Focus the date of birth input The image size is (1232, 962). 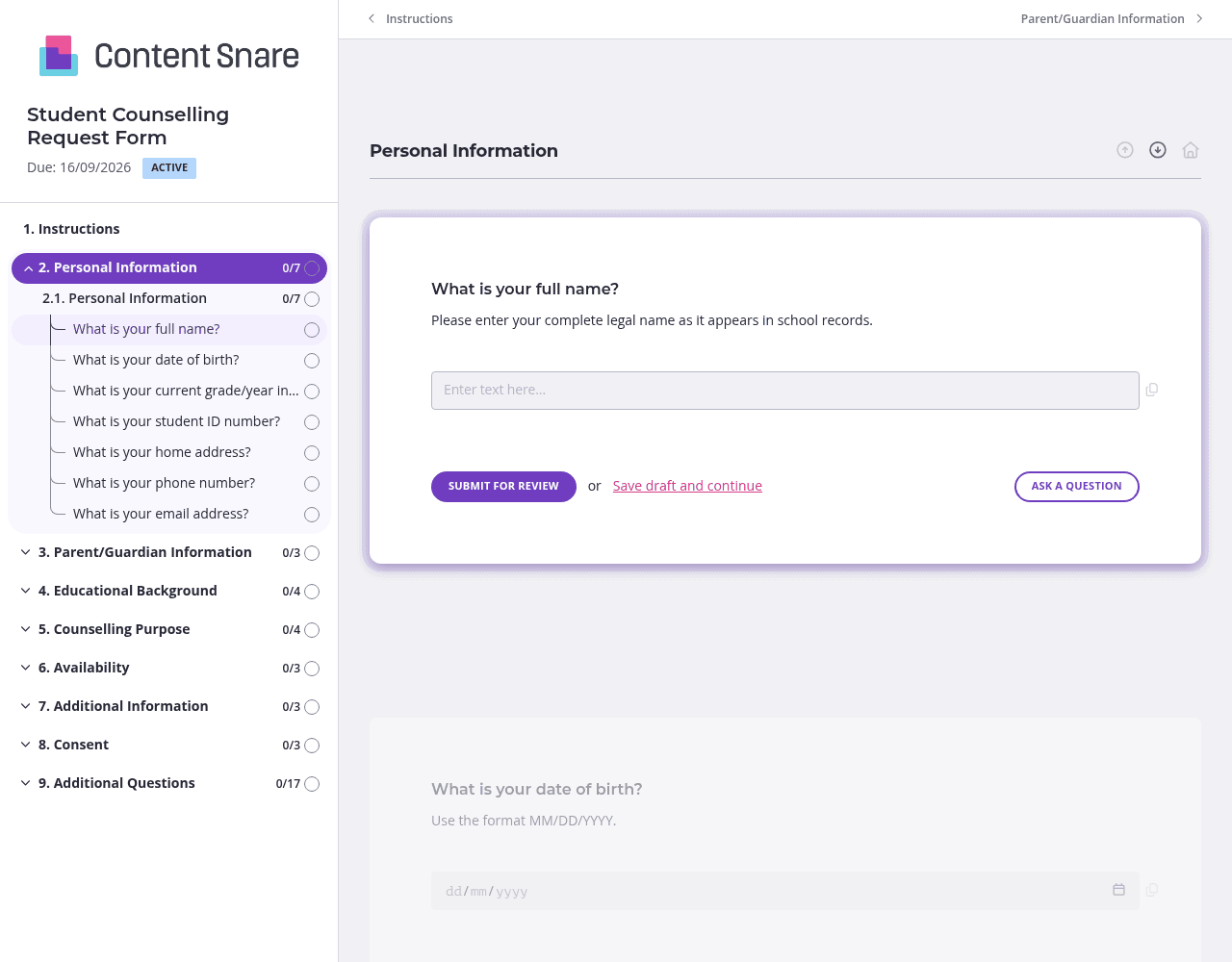pyautogui.click(x=785, y=891)
